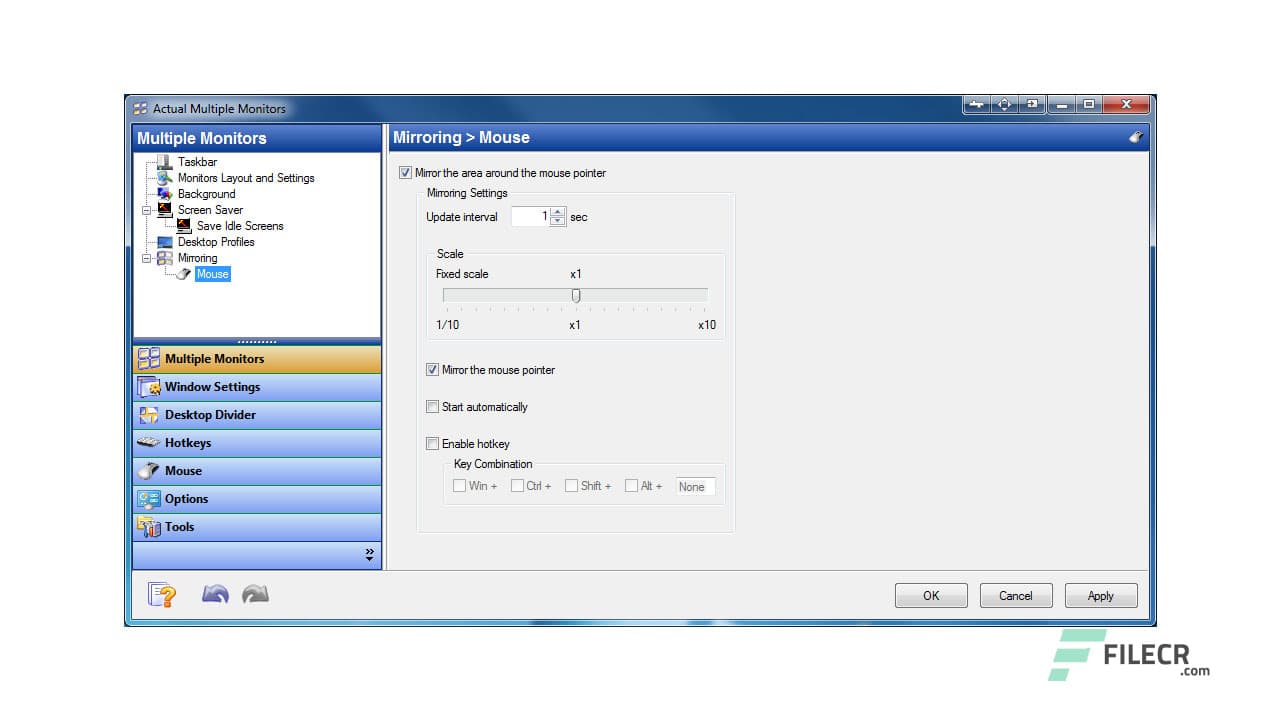This screenshot has width=1280, height=720.
Task: Click the undo arrow icon
Action: pos(215,595)
